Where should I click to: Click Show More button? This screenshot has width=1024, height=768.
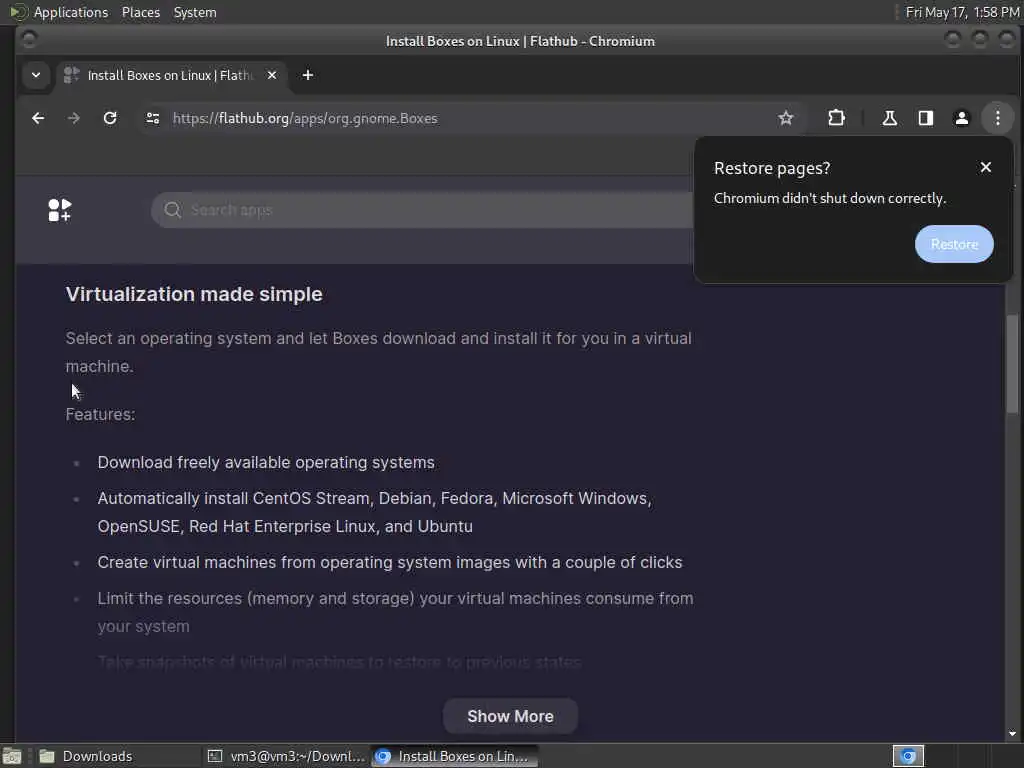point(510,716)
